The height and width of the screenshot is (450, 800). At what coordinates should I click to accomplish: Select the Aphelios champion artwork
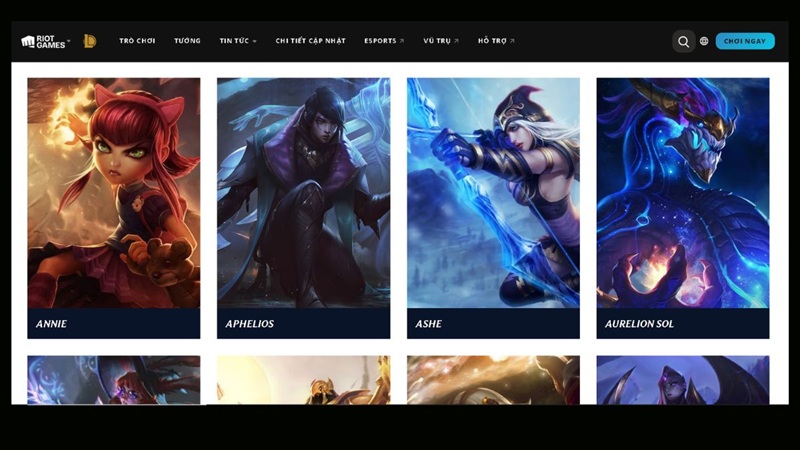[x=304, y=193]
